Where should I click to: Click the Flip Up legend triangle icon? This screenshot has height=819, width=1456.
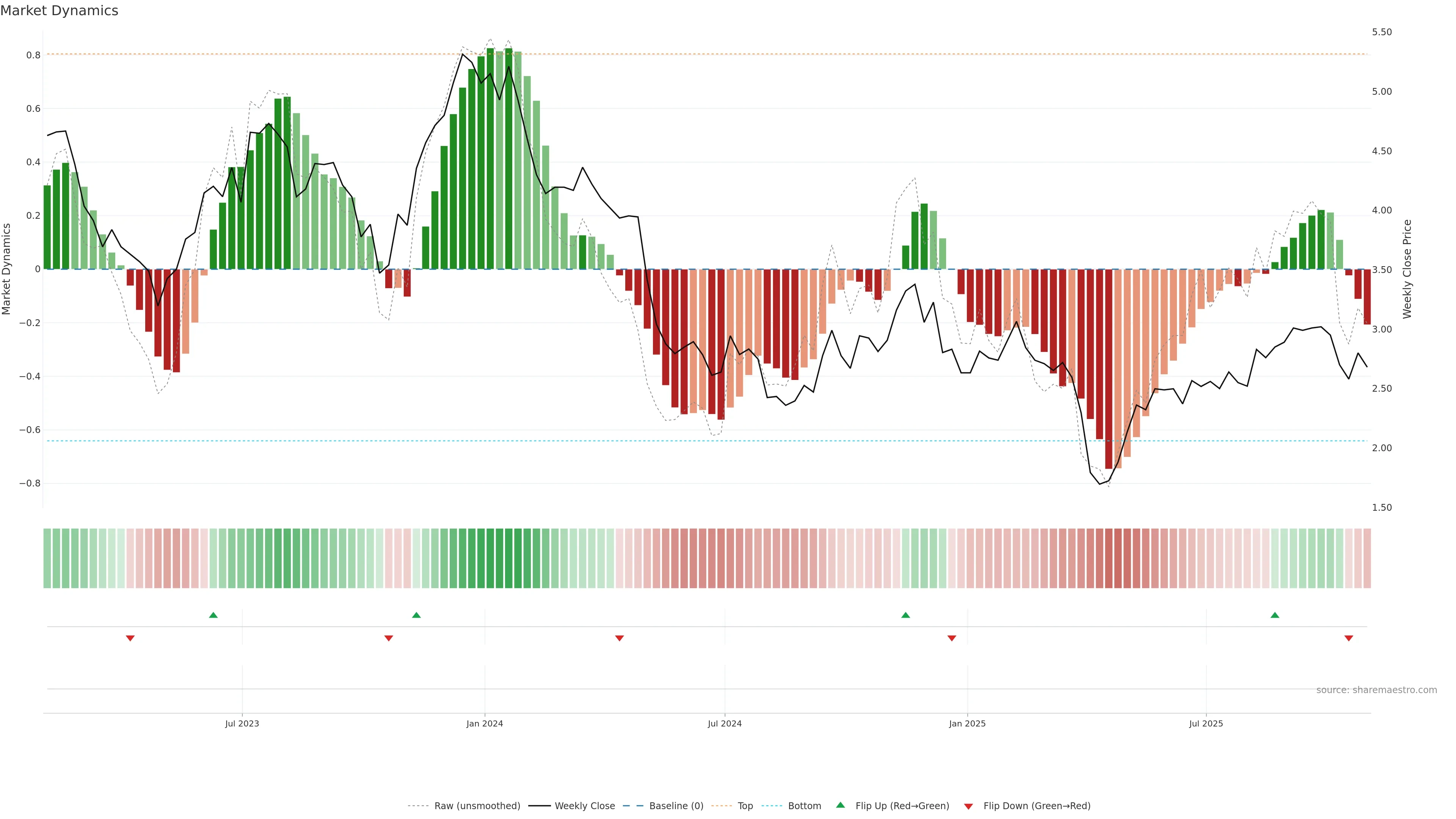pyautogui.click(x=841, y=805)
